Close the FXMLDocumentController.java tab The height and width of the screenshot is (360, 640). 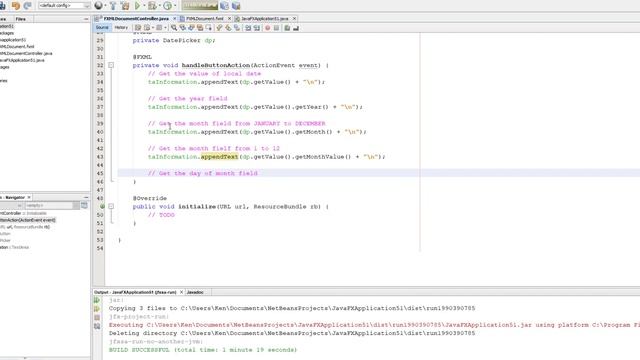pyautogui.click(x=175, y=19)
